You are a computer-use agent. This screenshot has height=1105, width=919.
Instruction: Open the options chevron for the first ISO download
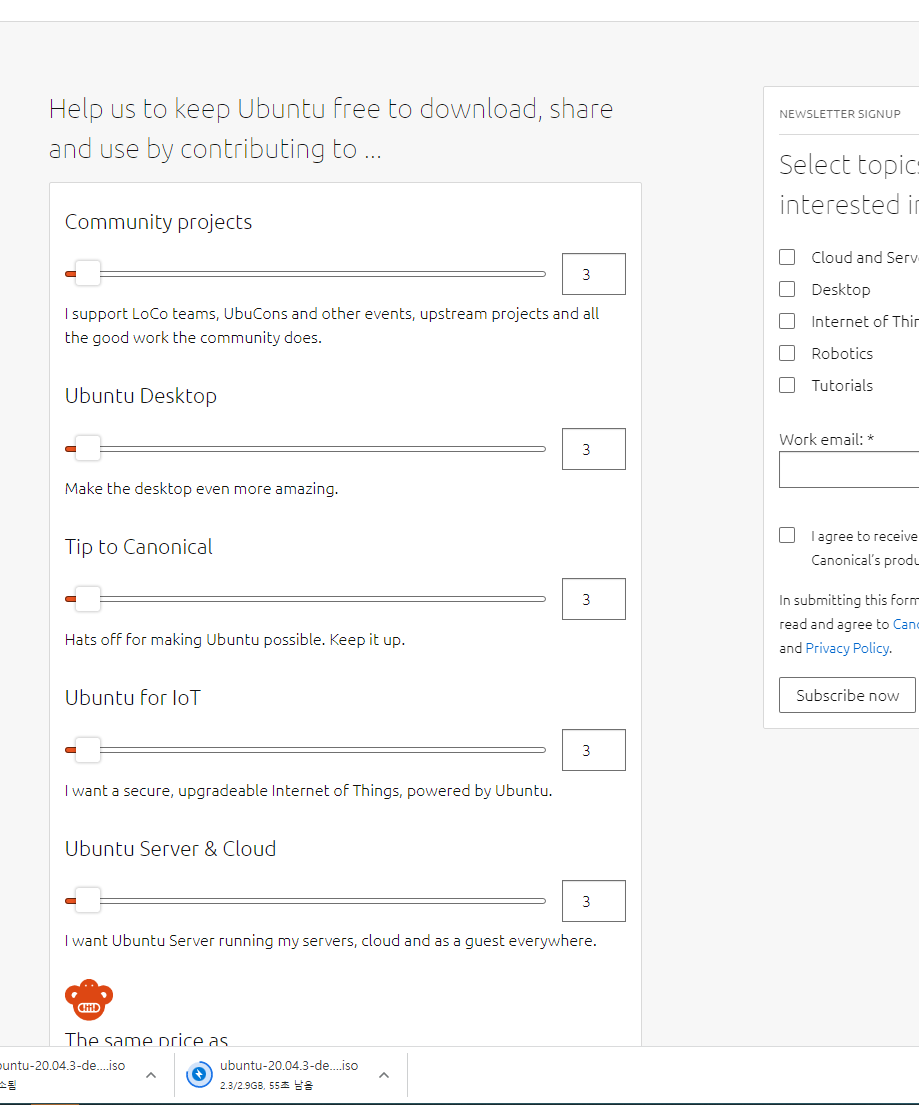[x=151, y=1075]
